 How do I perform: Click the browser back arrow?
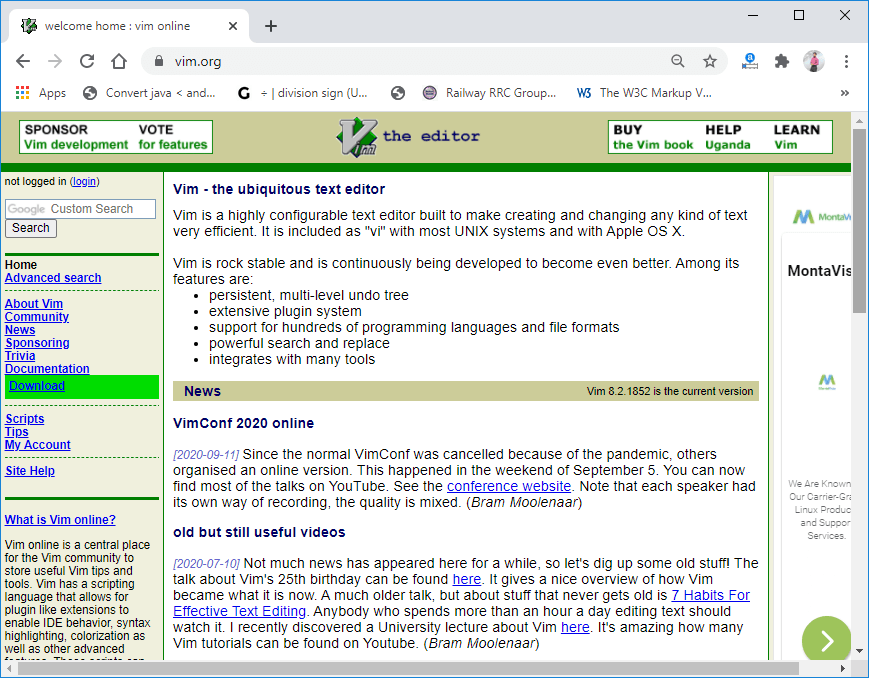click(x=23, y=61)
